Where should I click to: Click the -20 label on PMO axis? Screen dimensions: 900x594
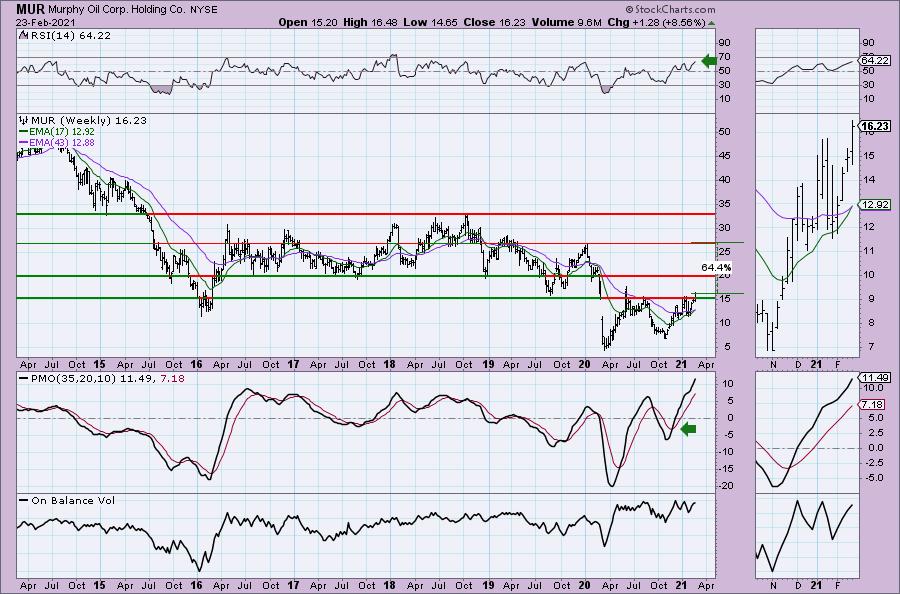point(727,486)
